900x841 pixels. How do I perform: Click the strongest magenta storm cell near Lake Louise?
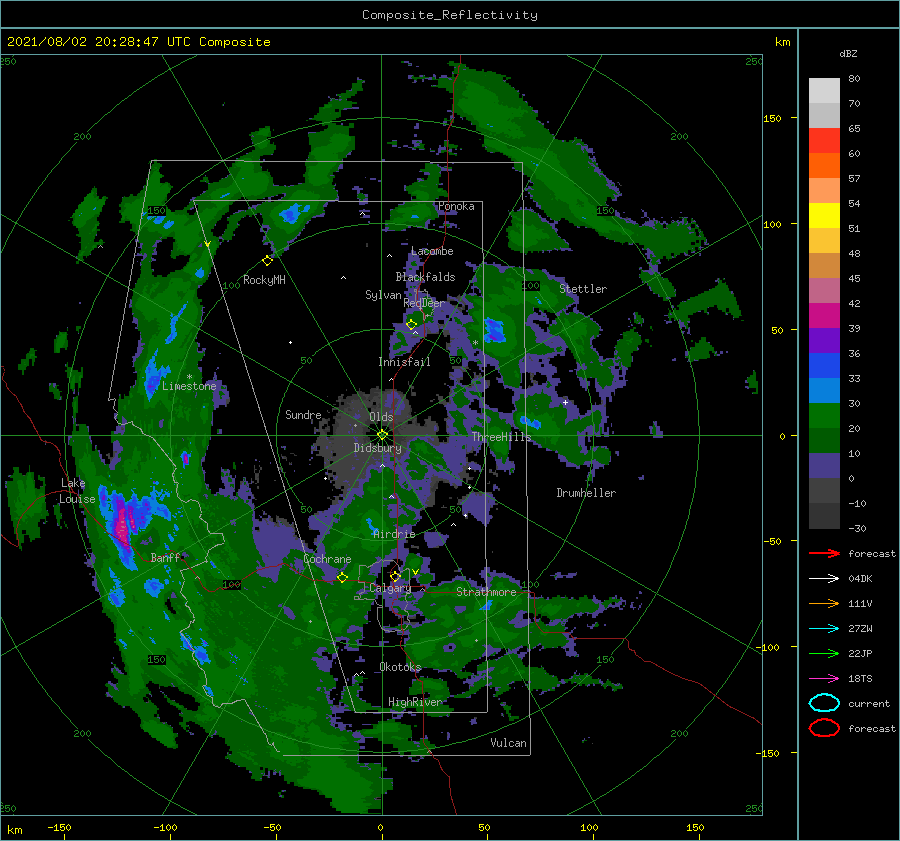122,525
